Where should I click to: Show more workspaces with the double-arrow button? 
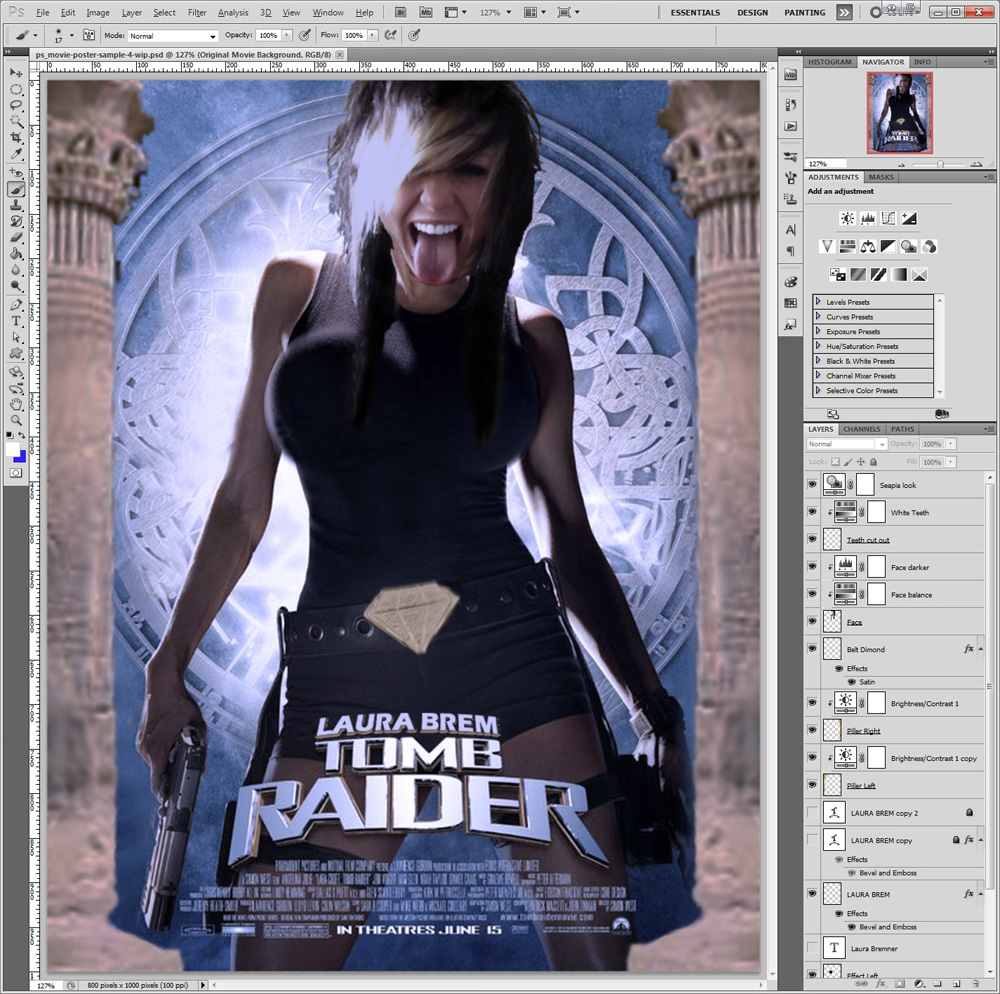[844, 13]
